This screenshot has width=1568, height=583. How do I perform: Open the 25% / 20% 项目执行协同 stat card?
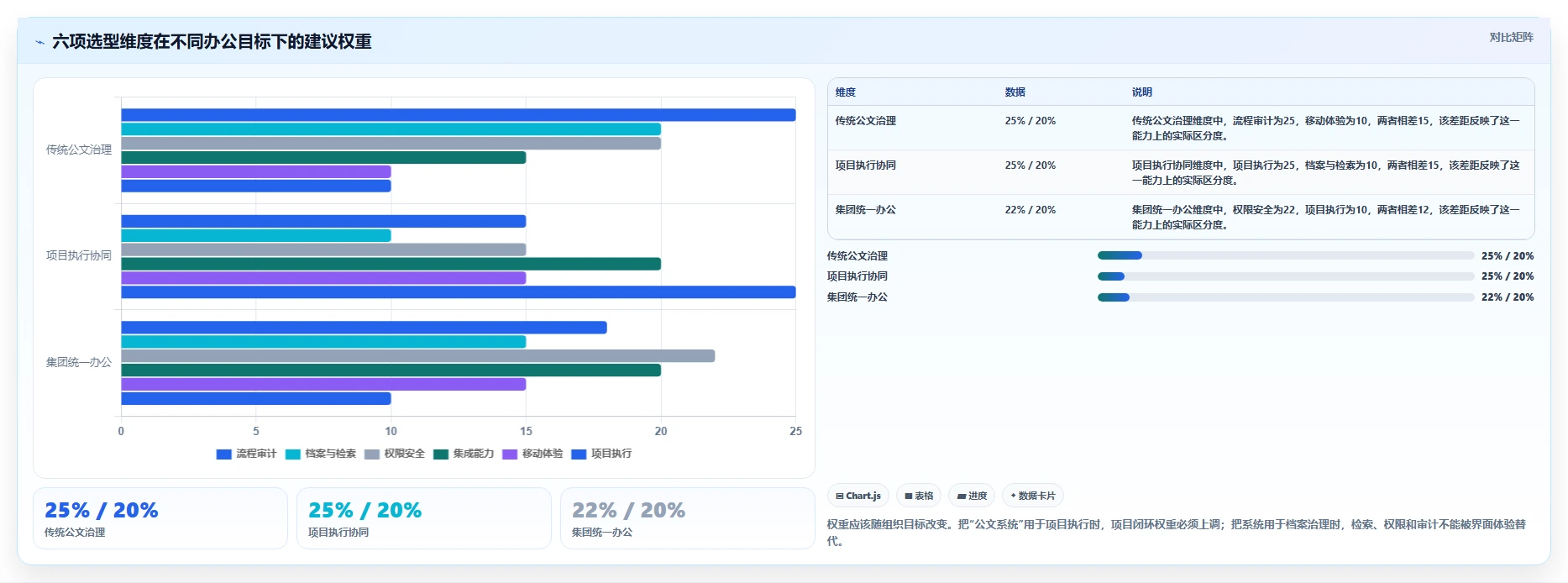[x=423, y=518]
